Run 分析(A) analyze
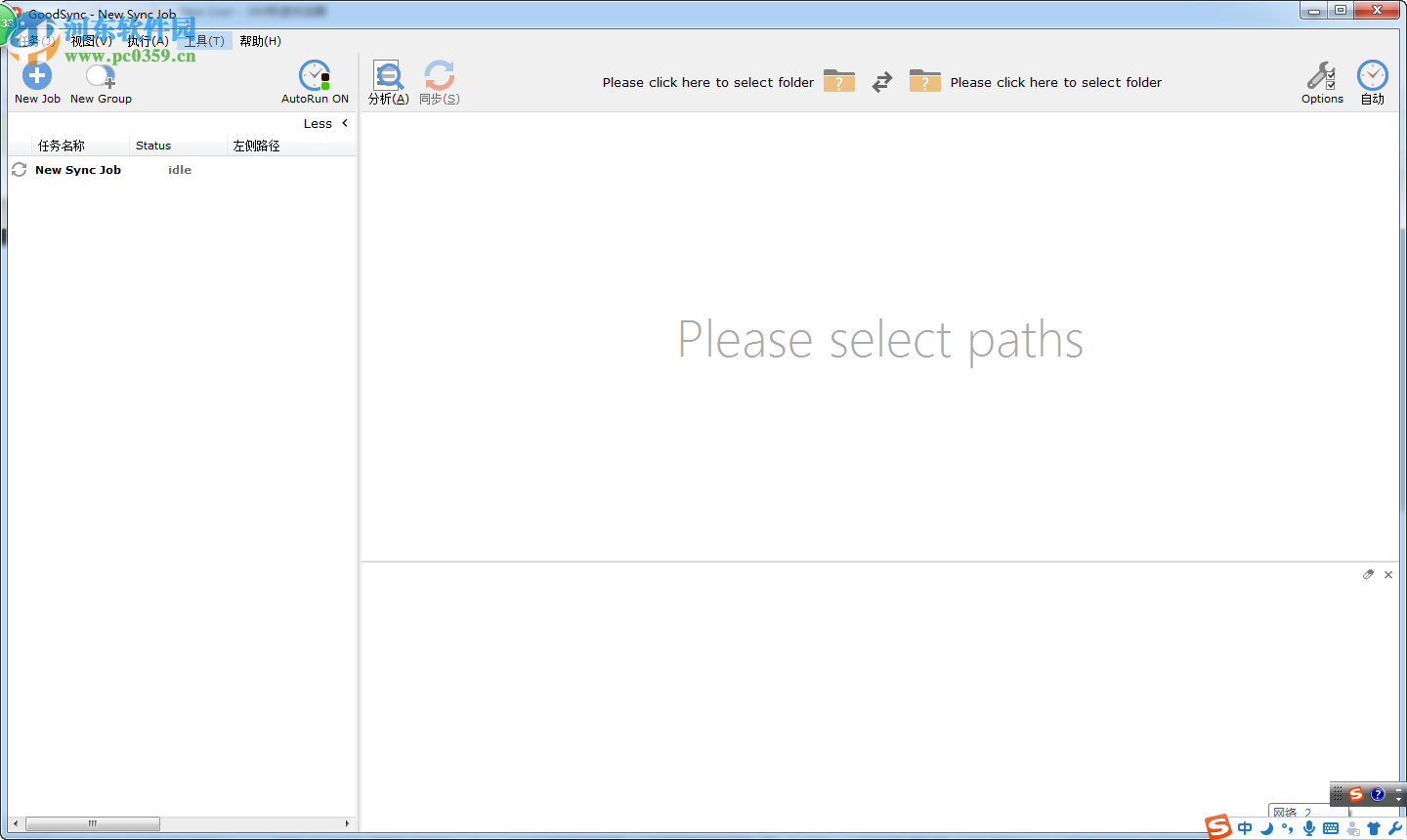This screenshot has width=1407, height=840. tap(389, 83)
